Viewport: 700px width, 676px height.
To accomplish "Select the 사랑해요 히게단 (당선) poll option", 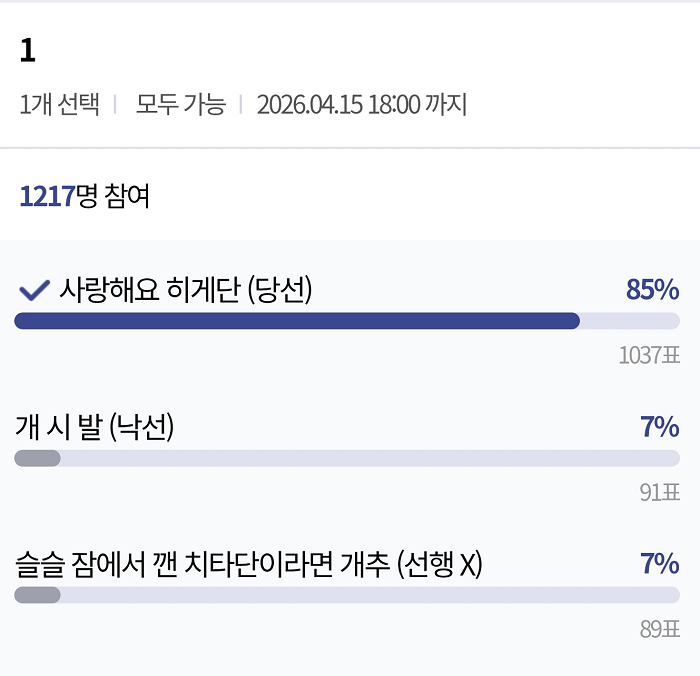I will (186, 290).
